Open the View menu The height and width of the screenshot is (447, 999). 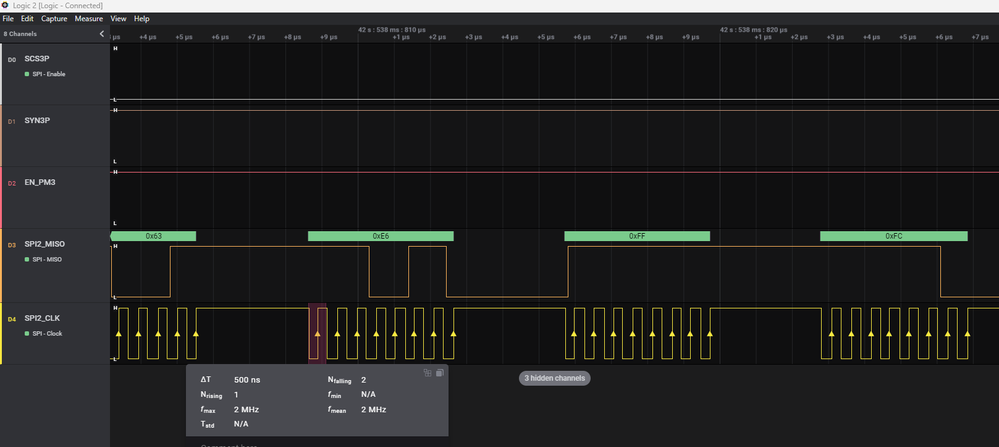[118, 18]
